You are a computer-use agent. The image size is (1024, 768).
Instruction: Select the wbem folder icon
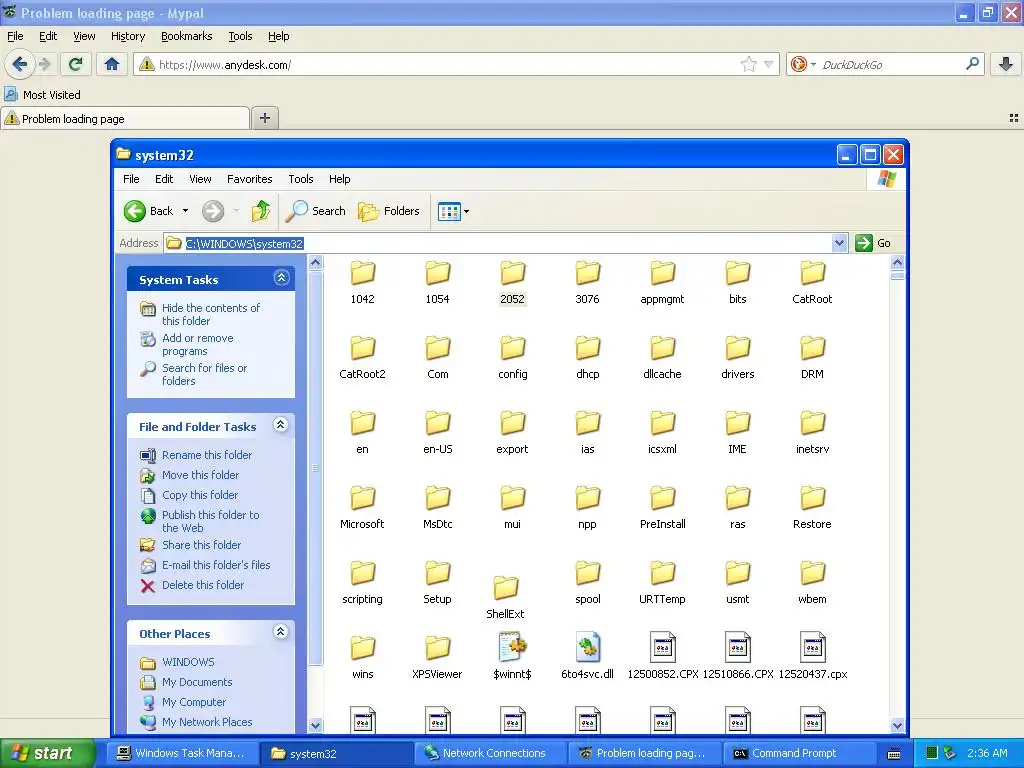[x=812, y=573]
